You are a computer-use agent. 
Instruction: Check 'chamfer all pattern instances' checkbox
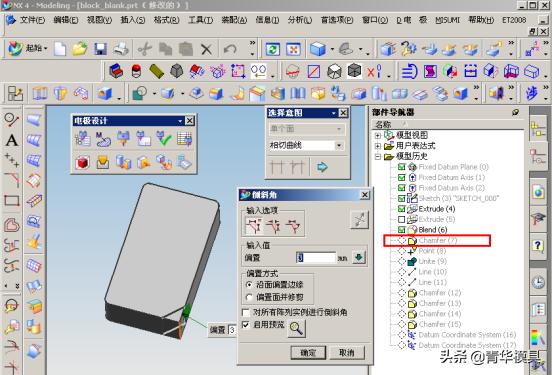pos(246,312)
